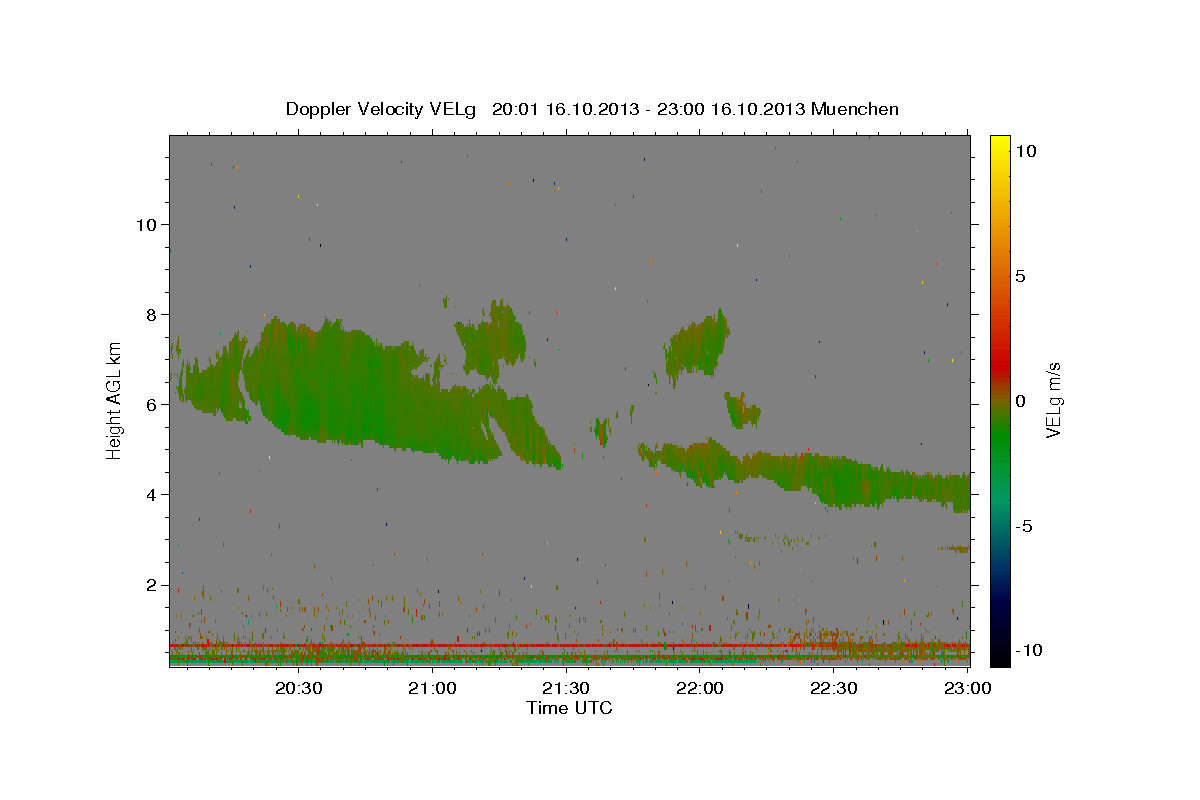Click the height tick label 8

[x=151, y=314]
